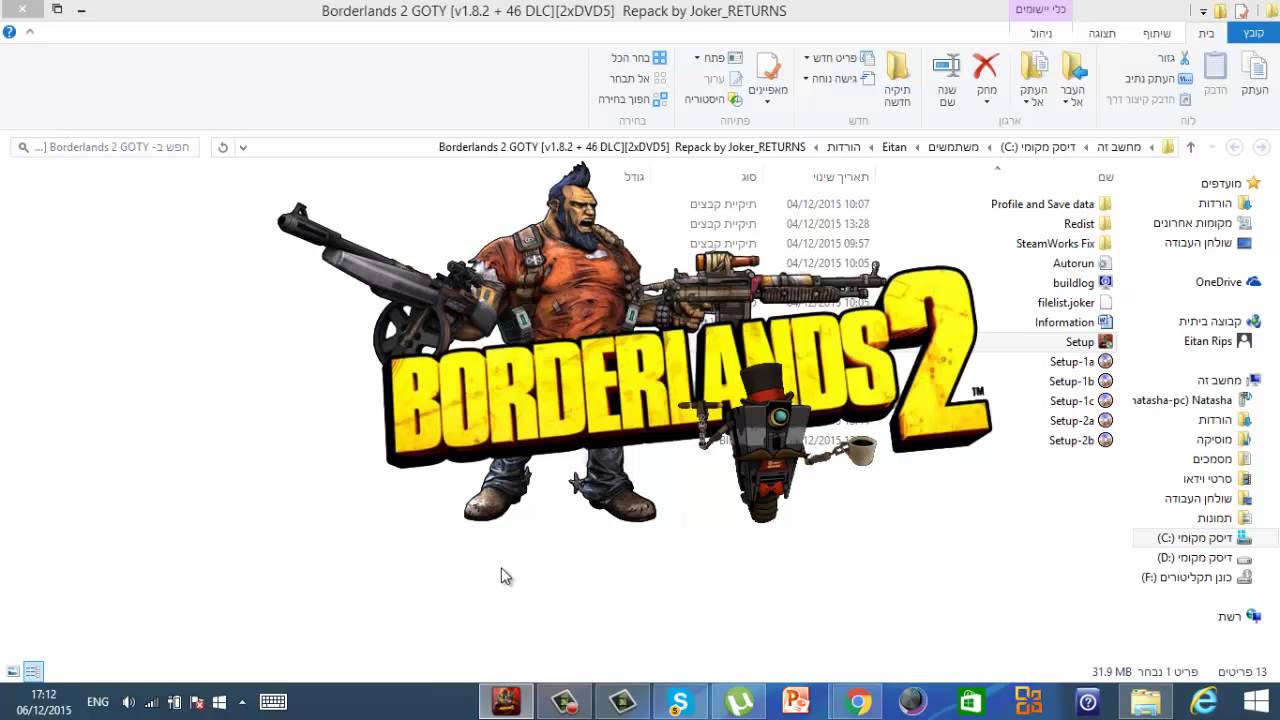Select the Autorun file
Image resolution: width=1280 pixels, height=720 pixels.
(1082, 263)
